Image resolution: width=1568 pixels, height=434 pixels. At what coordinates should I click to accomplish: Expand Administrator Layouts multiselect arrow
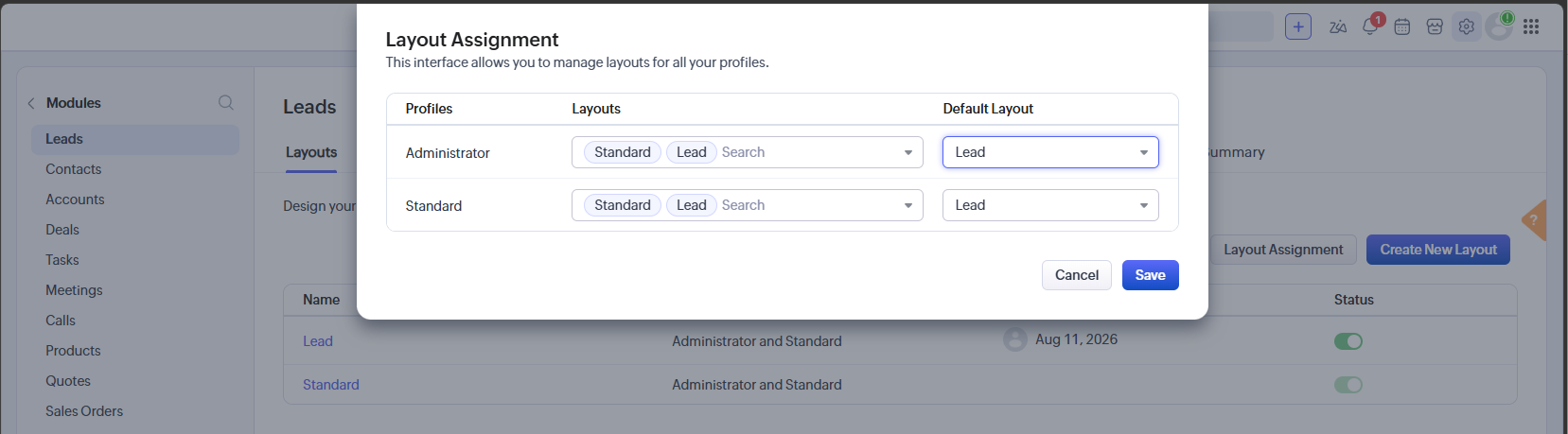click(908, 152)
